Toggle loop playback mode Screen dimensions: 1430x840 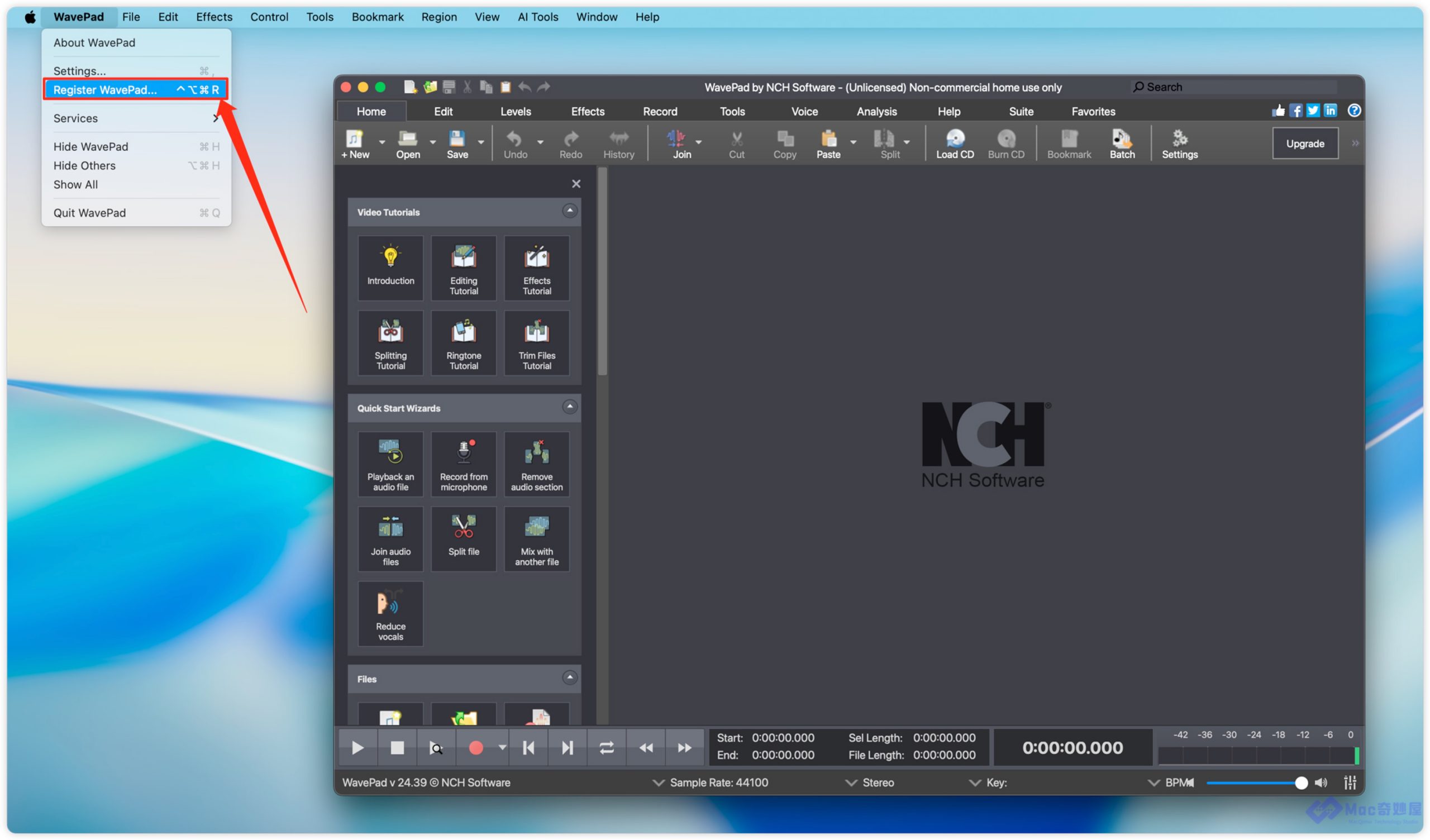(x=607, y=748)
